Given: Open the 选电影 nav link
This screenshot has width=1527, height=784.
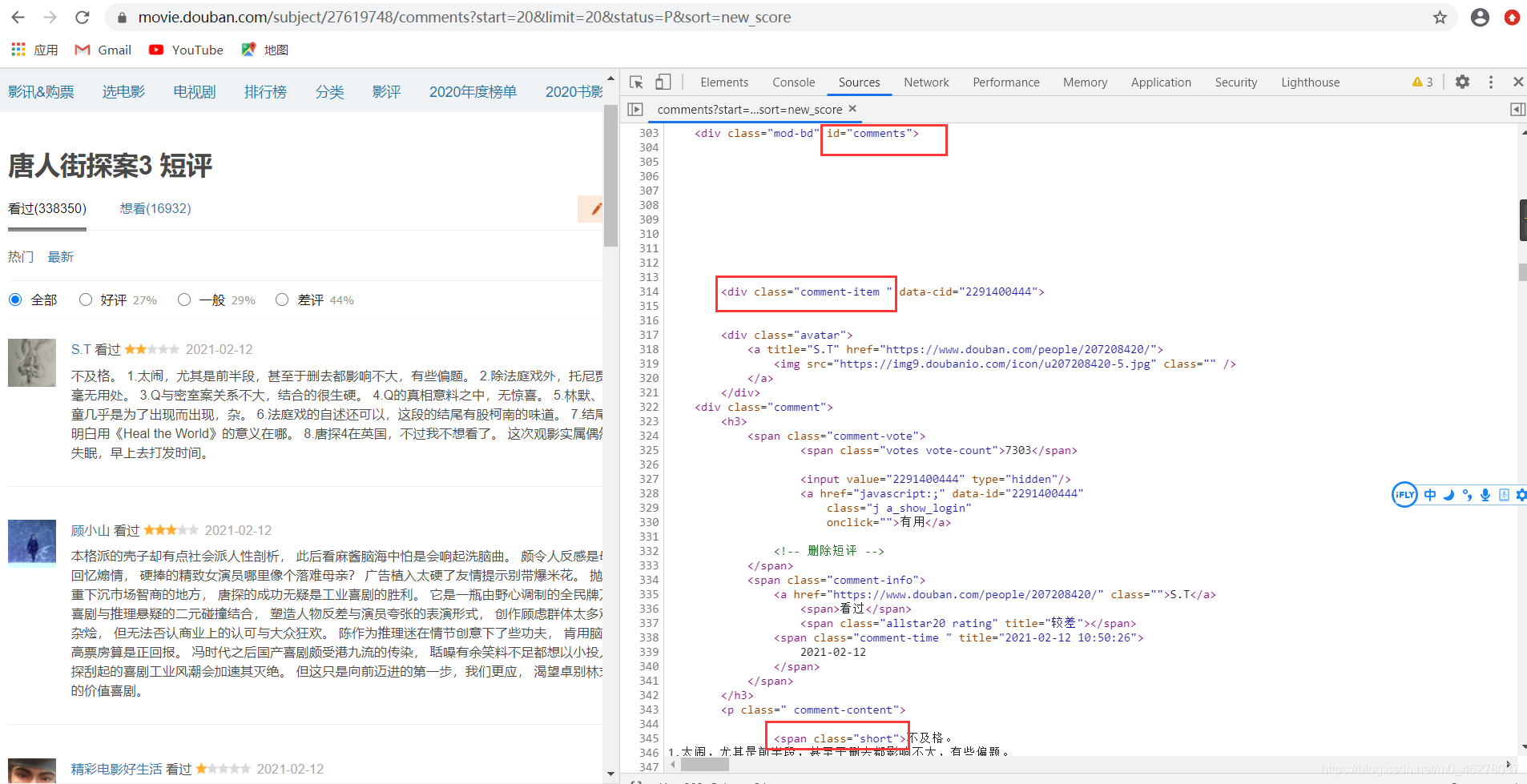Looking at the screenshot, I should click(x=123, y=92).
